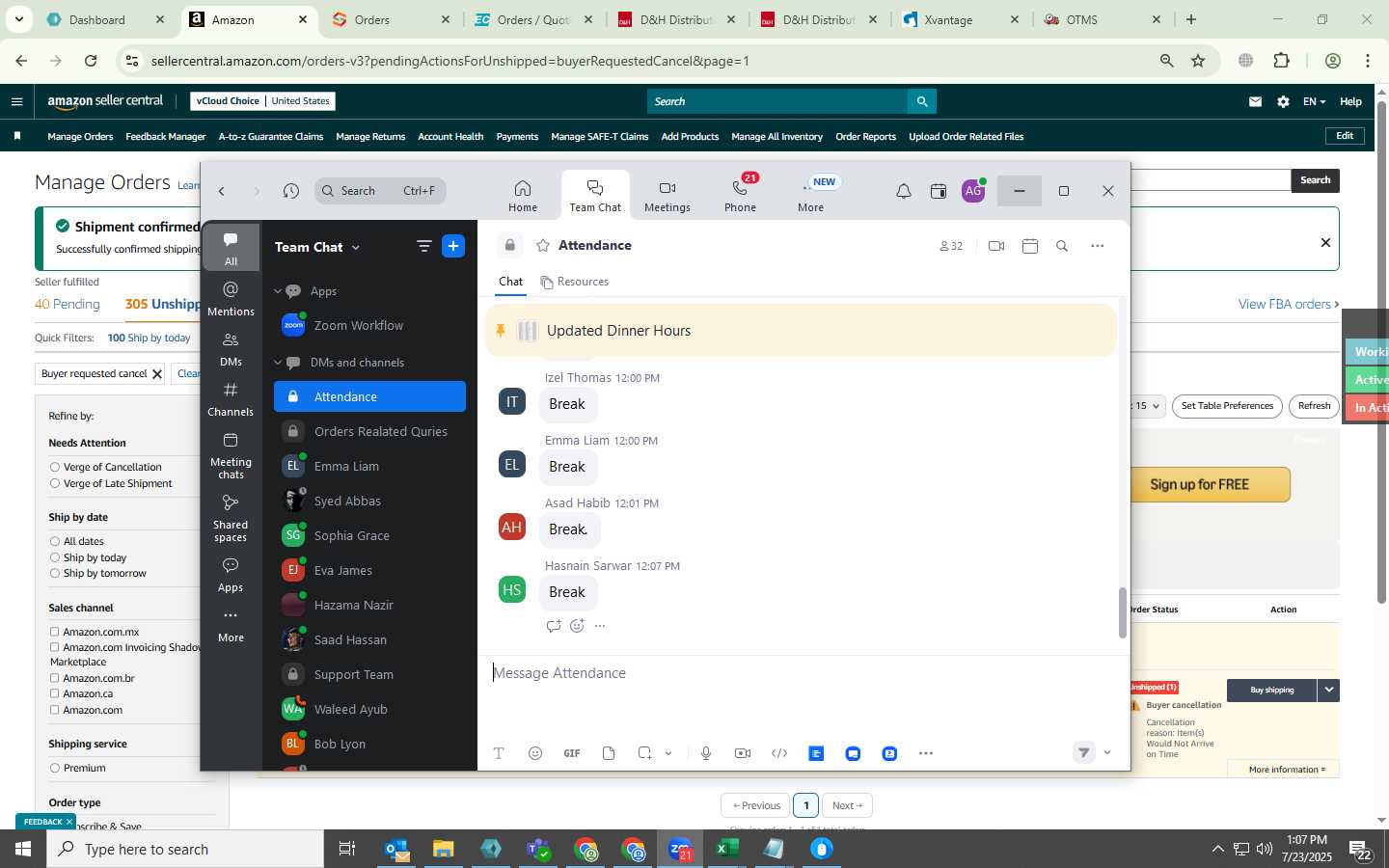Switch to Chat tab in Attendance
The height and width of the screenshot is (868, 1389).
[510, 282]
